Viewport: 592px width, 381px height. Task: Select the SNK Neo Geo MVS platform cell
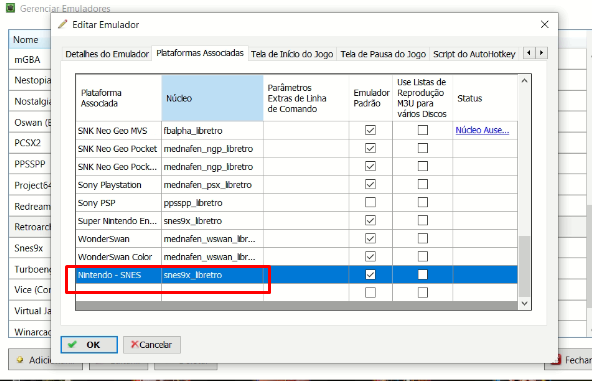[119, 131]
